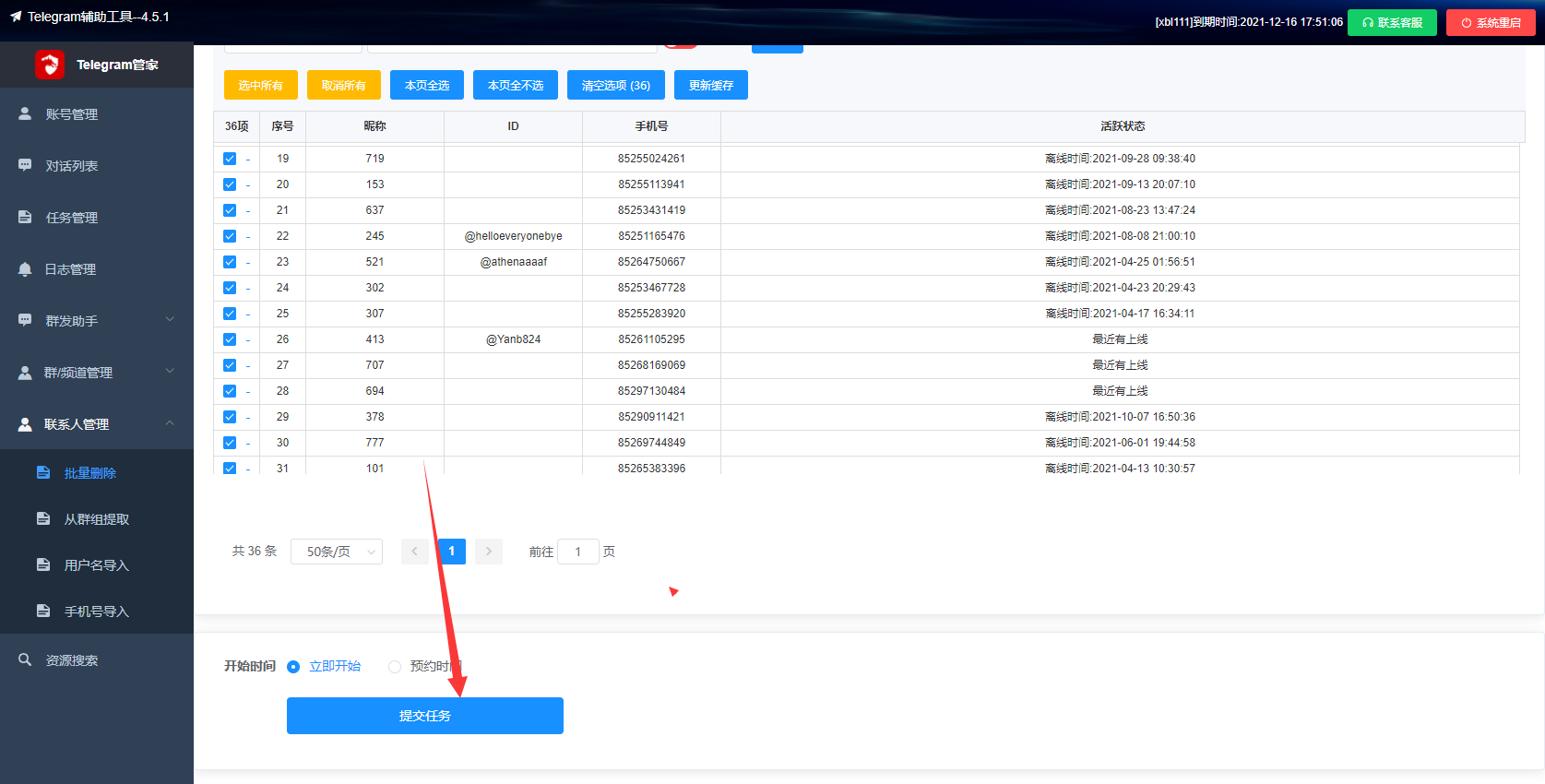1545x784 pixels.
Task: Click the 前往 page number input field
Action: click(x=578, y=552)
